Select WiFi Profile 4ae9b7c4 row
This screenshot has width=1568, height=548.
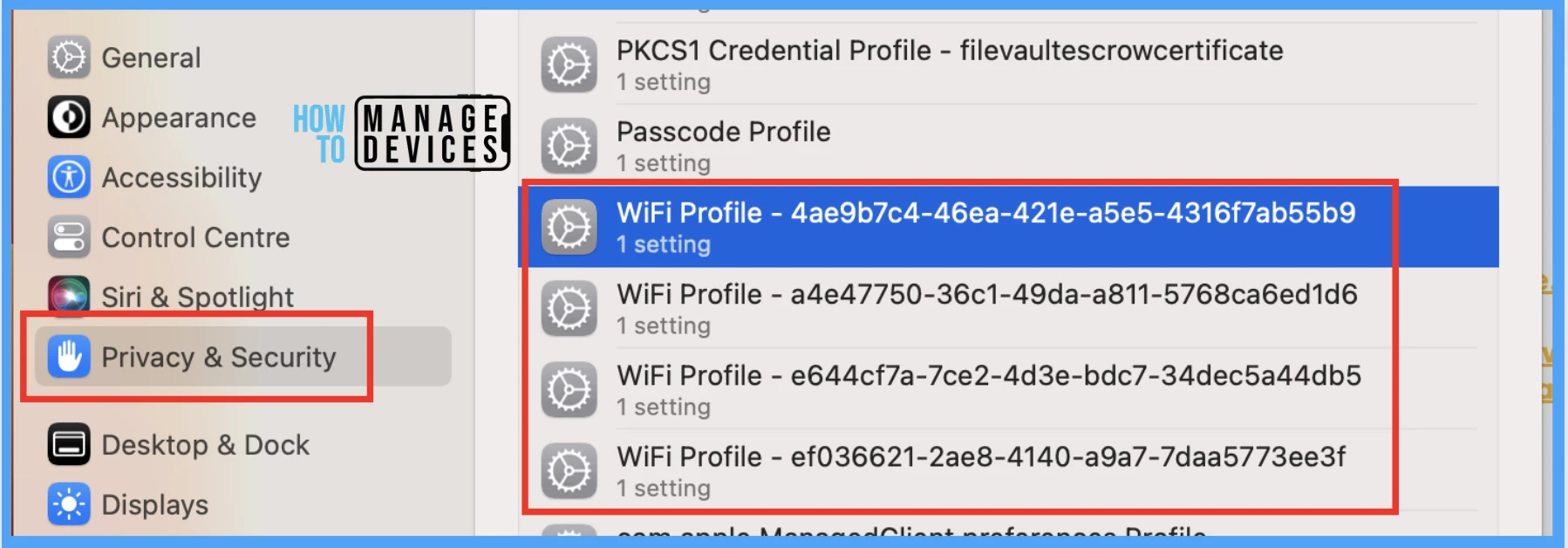1009,227
